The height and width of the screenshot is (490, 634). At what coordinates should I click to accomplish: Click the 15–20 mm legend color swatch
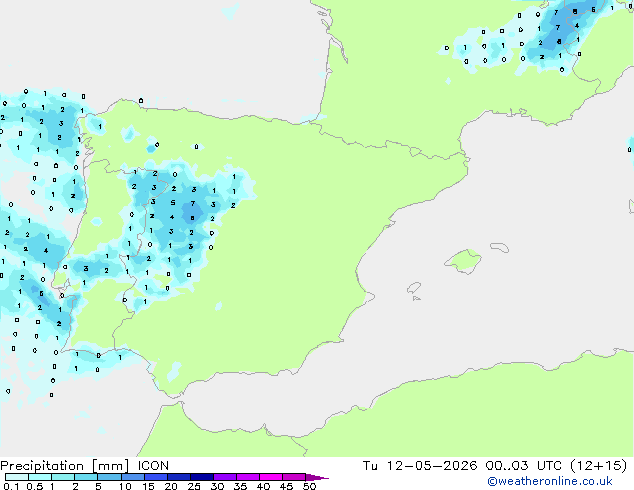[x=156, y=477]
